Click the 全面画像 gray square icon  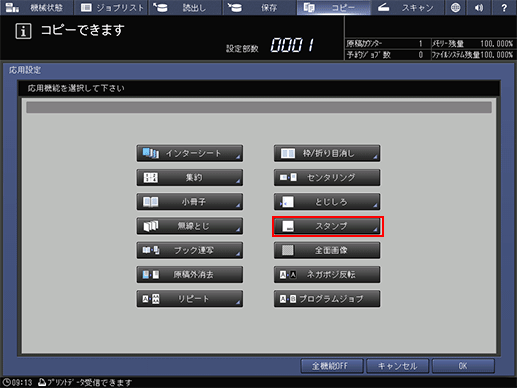pyautogui.click(x=288, y=250)
